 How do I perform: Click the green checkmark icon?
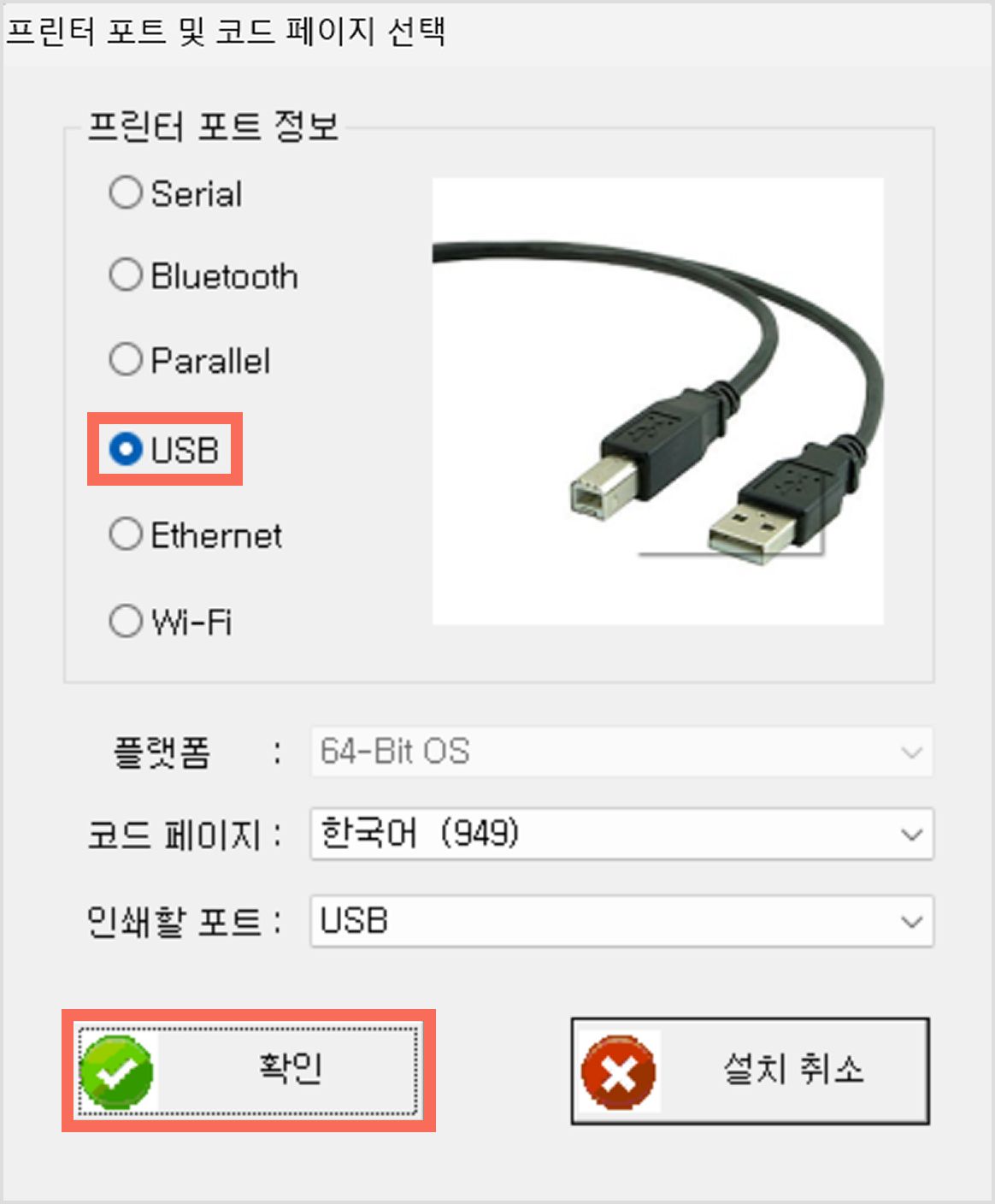116,1071
